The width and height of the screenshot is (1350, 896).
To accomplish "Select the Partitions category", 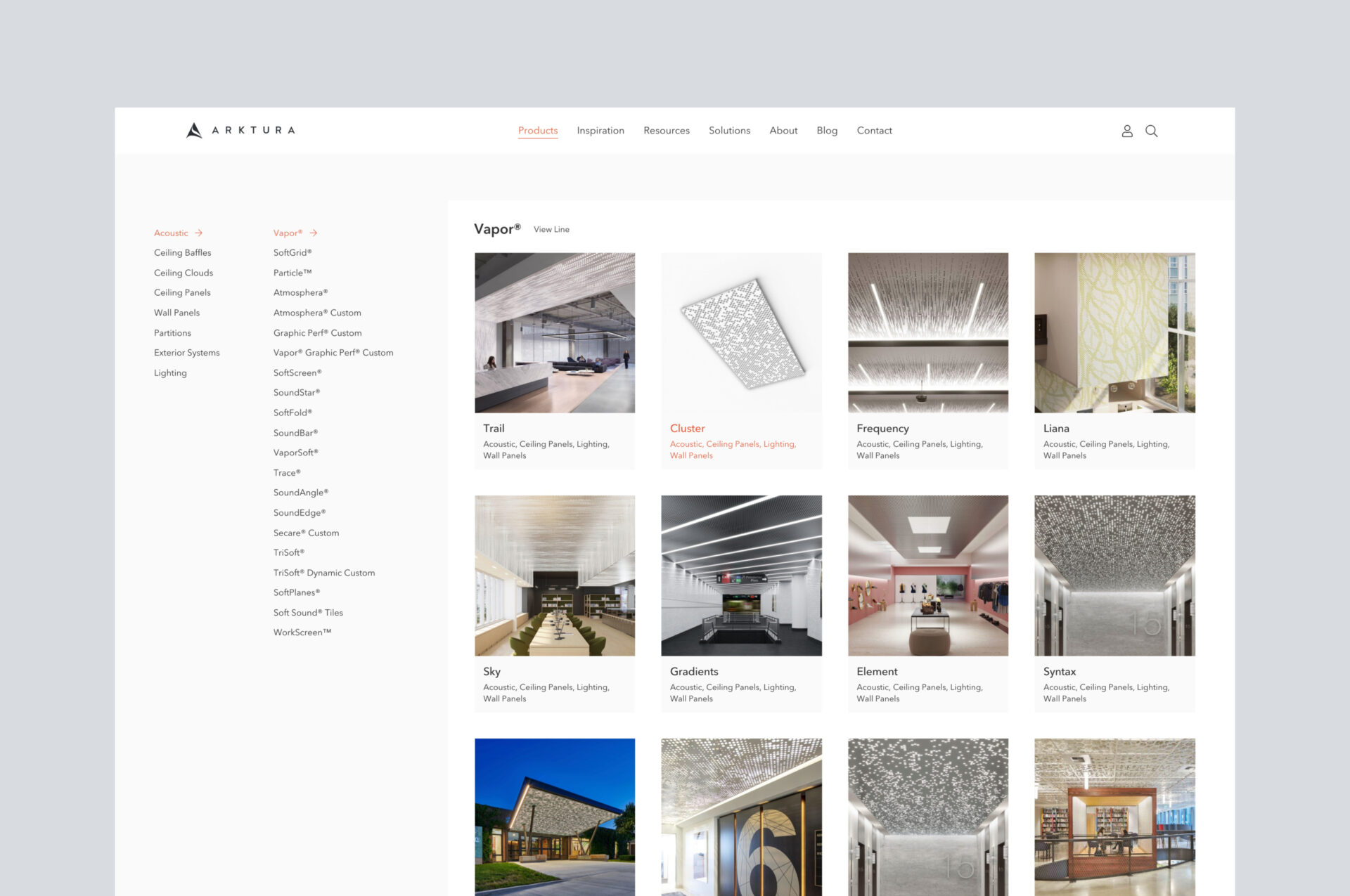I will tap(172, 333).
